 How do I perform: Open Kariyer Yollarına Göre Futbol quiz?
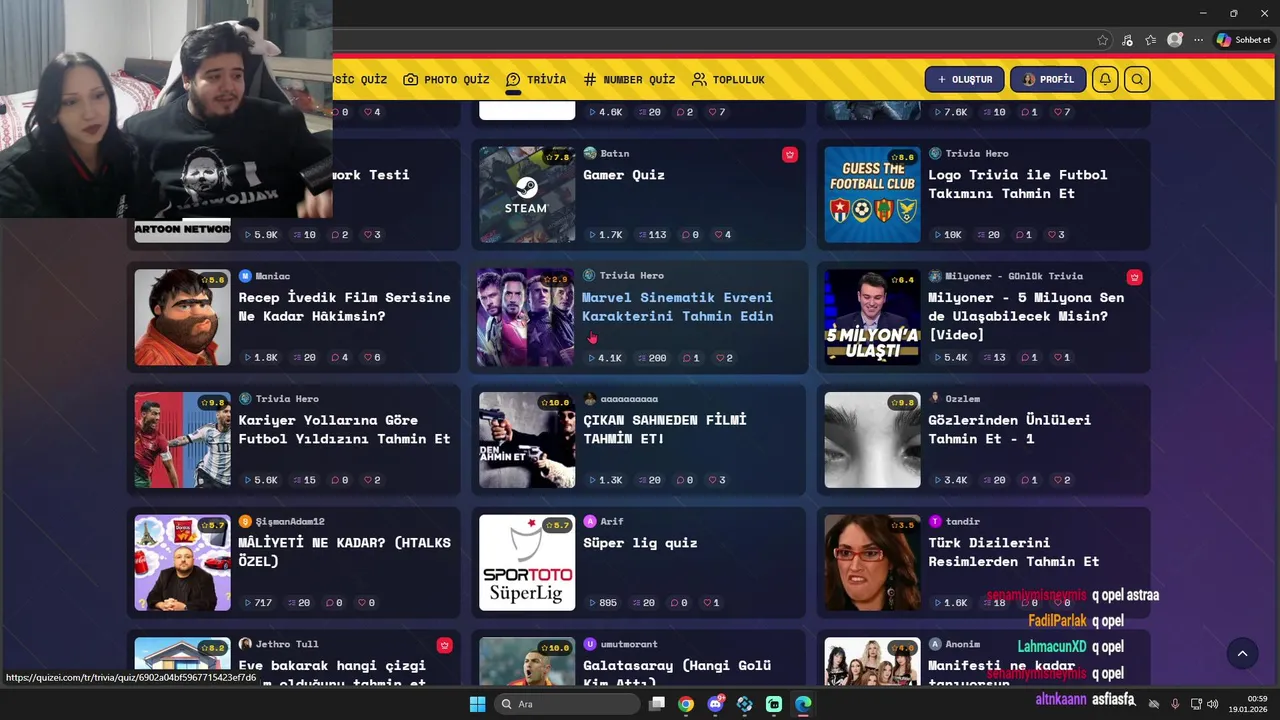coord(344,429)
